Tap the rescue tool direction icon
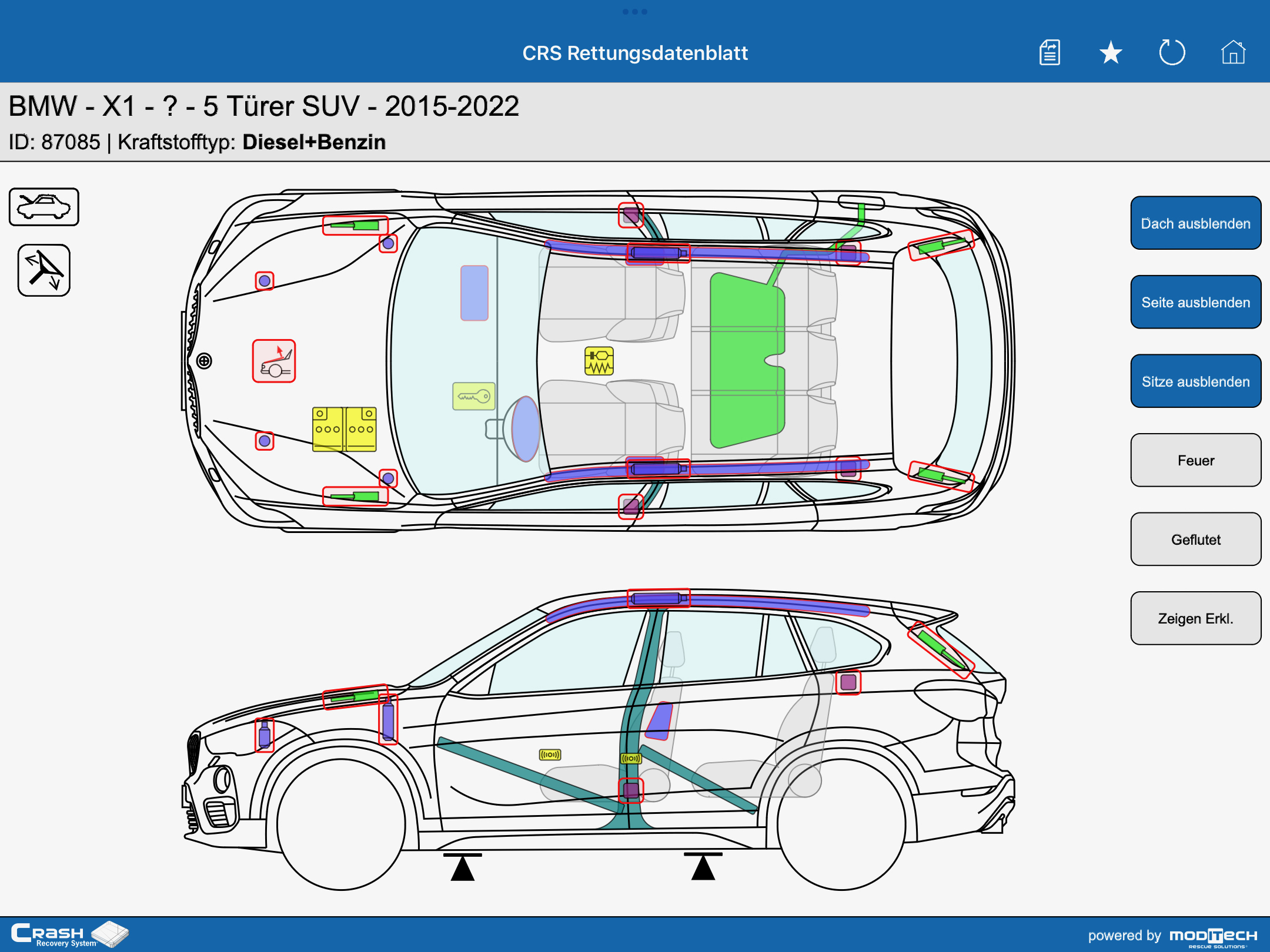This screenshot has width=1270, height=952. click(44, 270)
